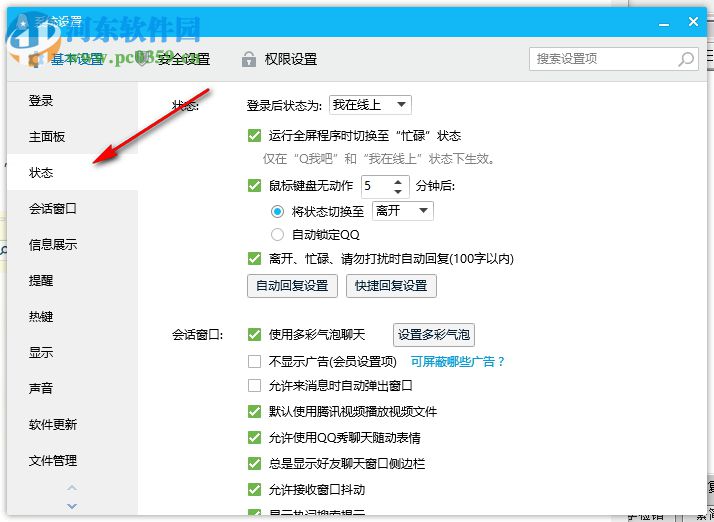Select 登录 in the sidebar
Viewport: 714px width, 522px height.
coord(72,101)
